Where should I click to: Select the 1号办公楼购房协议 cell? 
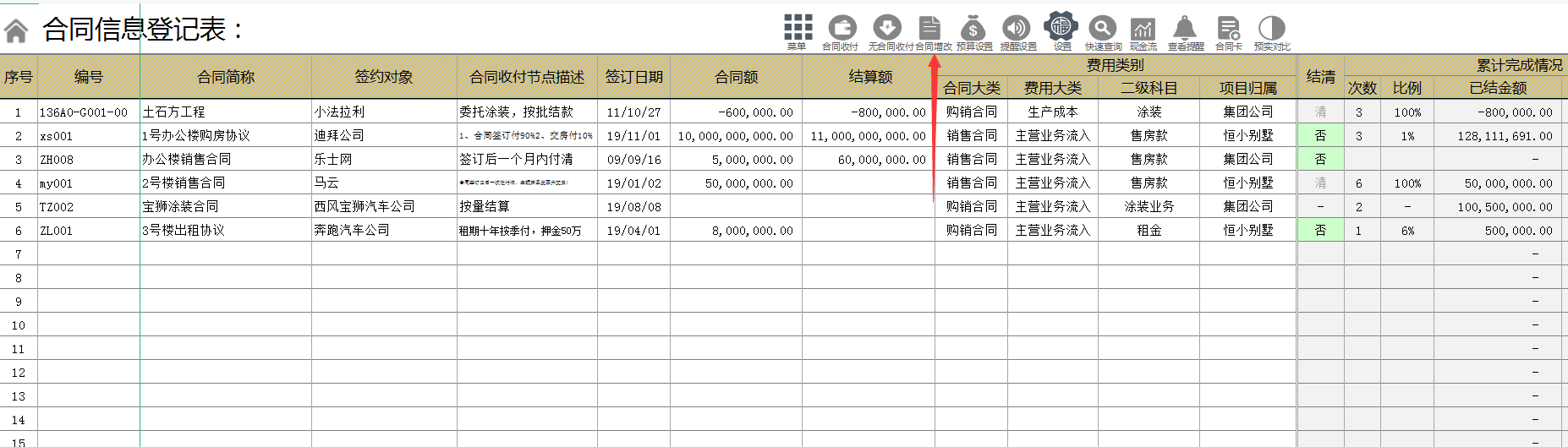(226, 135)
